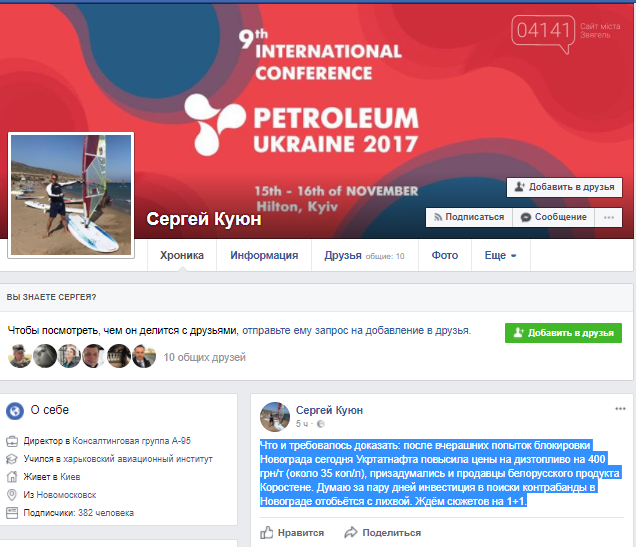The image size is (636, 547).
Task: Open the Друзья tab
Action: coord(364,255)
